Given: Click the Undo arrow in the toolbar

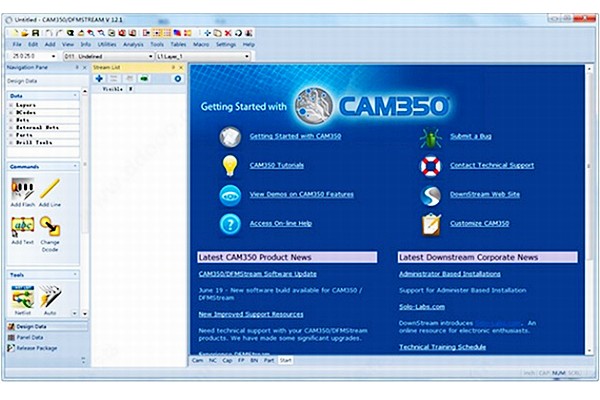Looking at the screenshot, I should [49, 33].
